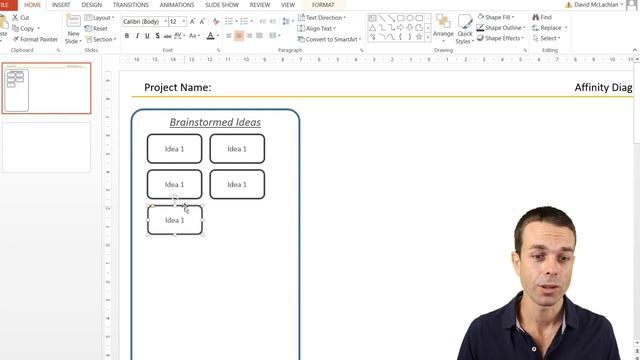Click the Find button
This screenshot has width=640, height=360.
542,17
